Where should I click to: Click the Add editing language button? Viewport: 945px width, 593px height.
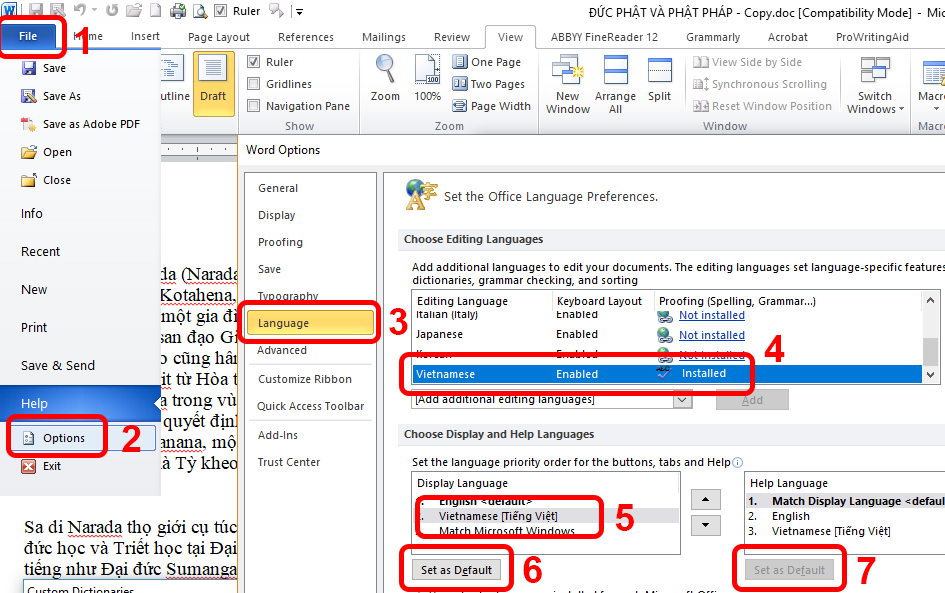tap(752, 400)
